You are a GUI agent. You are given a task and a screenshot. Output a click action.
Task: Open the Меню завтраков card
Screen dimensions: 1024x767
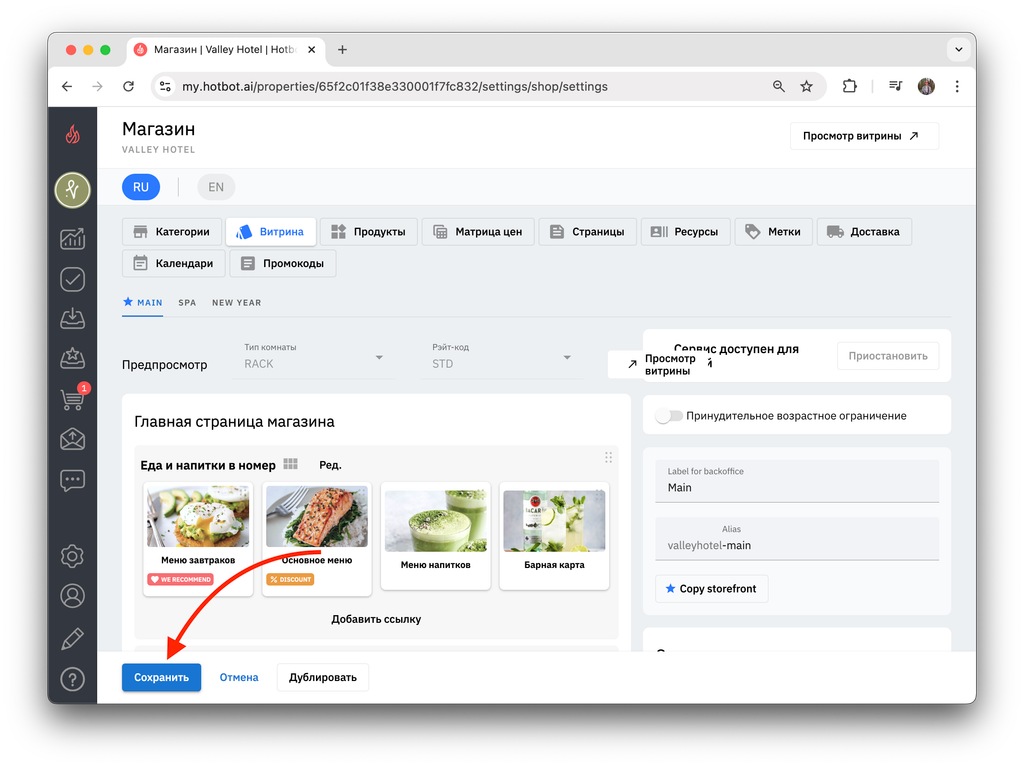[x=198, y=538]
